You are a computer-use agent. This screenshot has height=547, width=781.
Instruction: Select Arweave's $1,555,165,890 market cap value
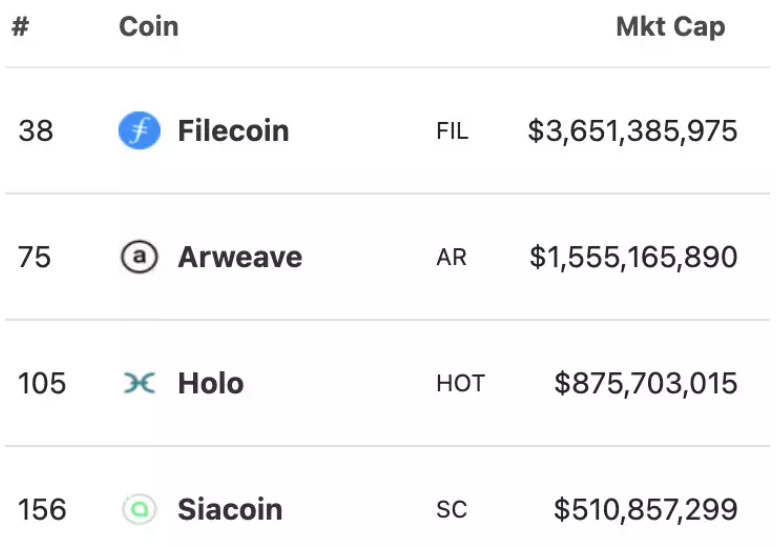tap(633, 258)
